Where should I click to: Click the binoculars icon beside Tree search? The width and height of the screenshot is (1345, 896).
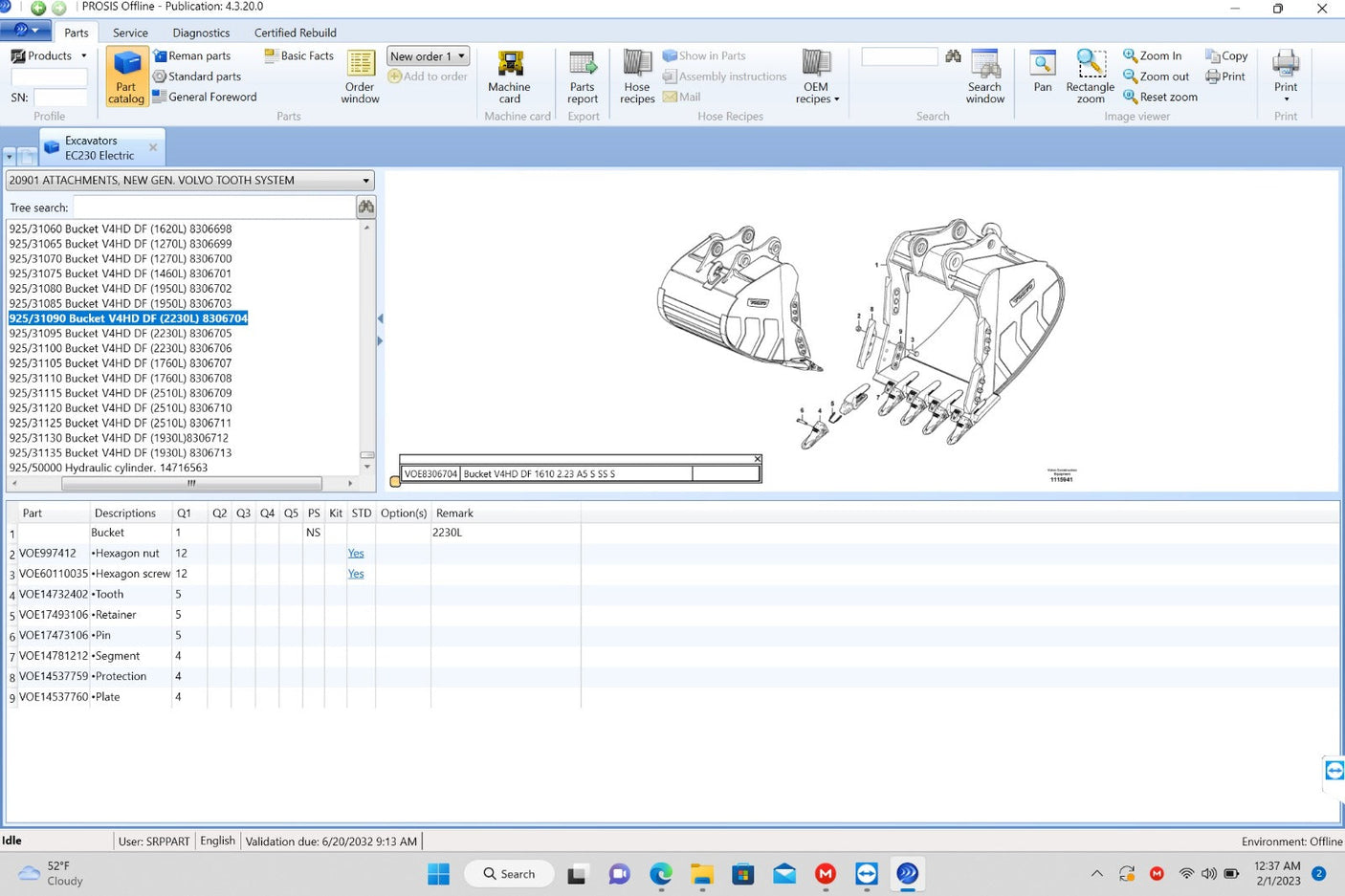(x=365, y=207)
